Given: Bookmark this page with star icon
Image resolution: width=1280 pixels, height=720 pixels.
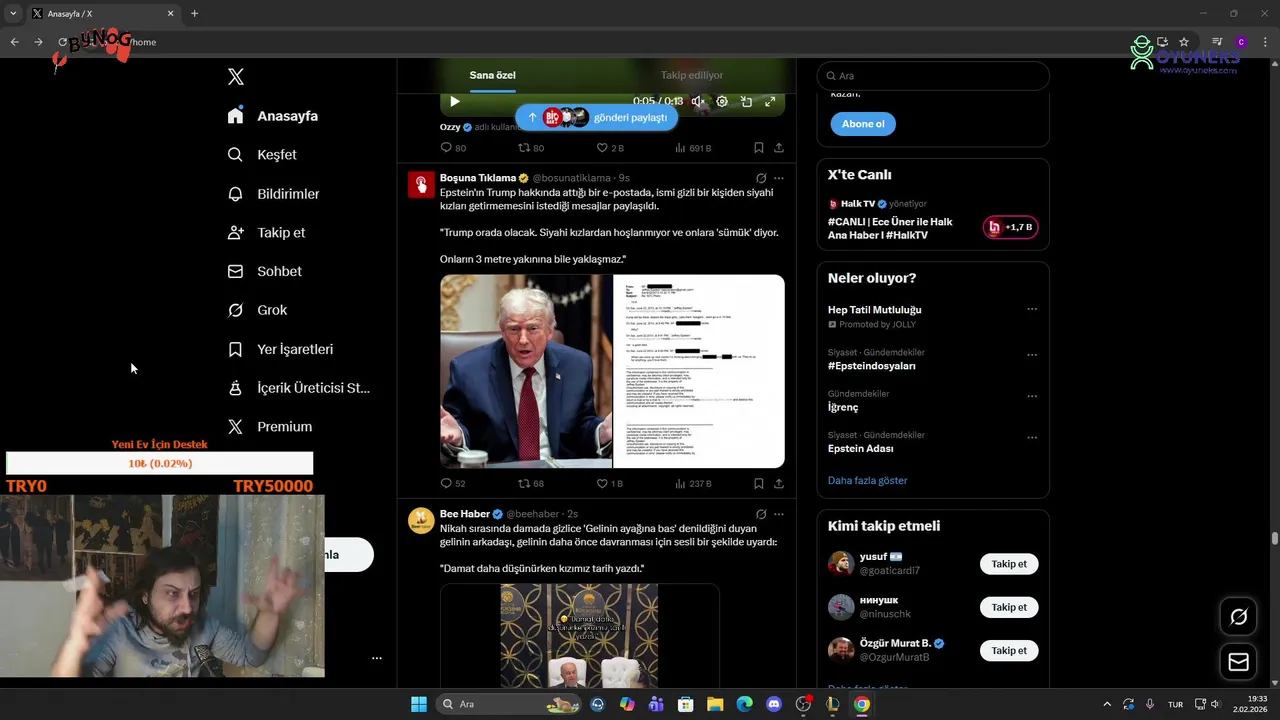Looking at the screenshot, I should click(1184, 42).
